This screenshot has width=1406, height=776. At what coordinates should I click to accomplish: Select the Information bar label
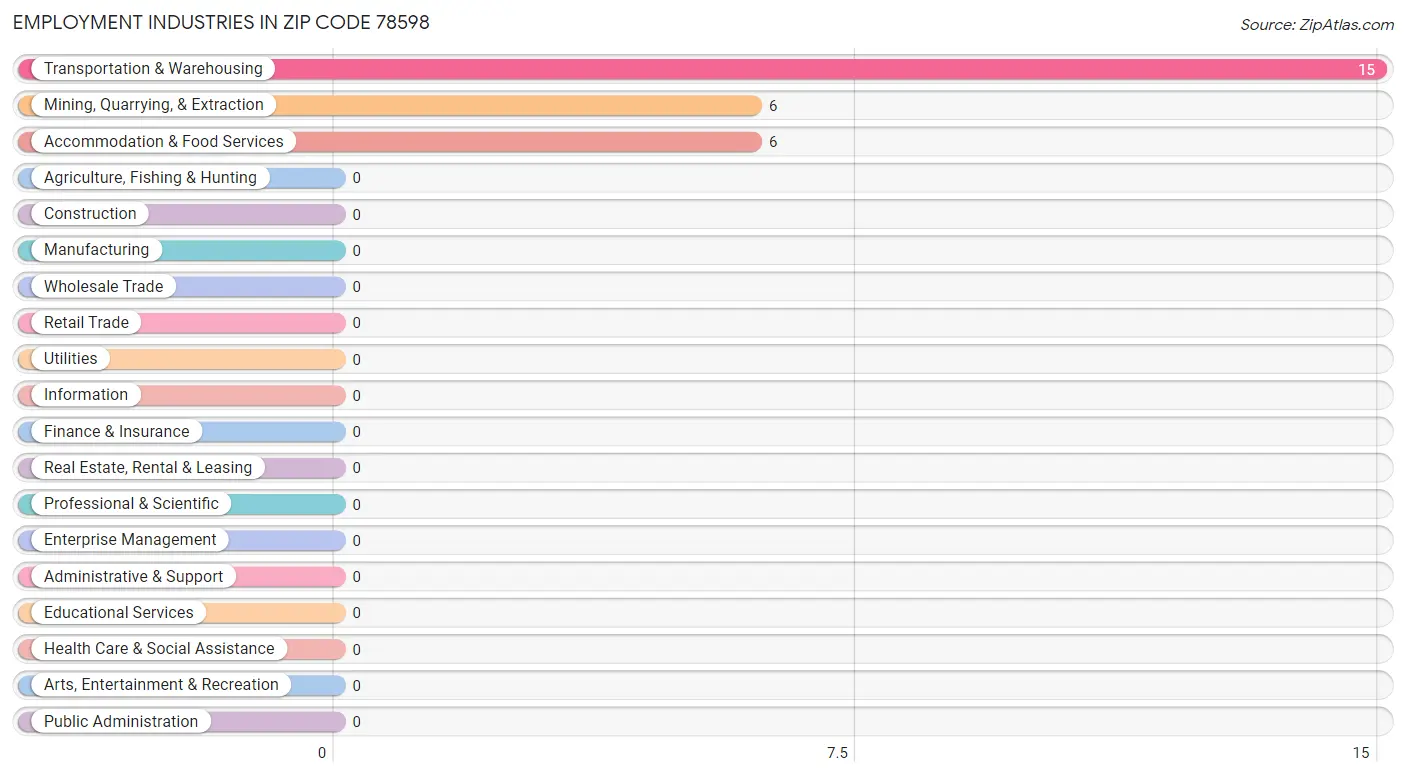coord(86,395)
